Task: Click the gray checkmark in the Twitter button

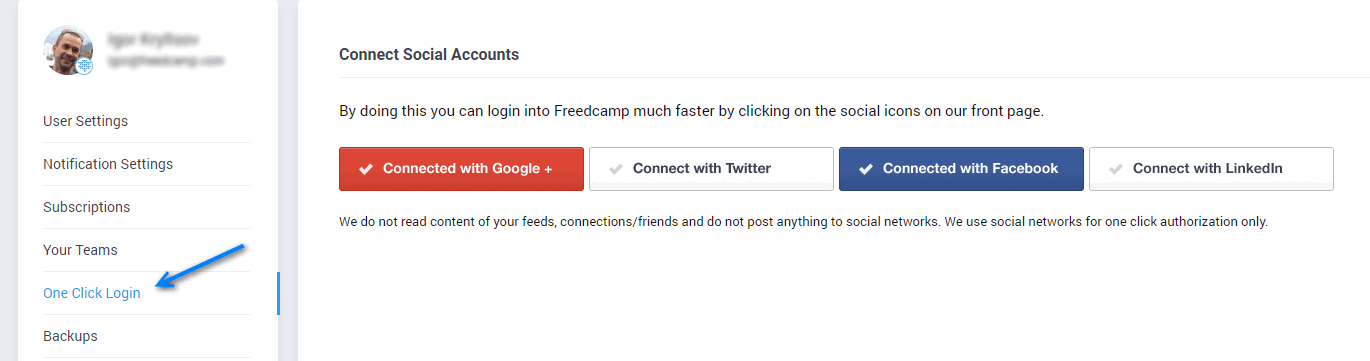Action: click(616, 169)
